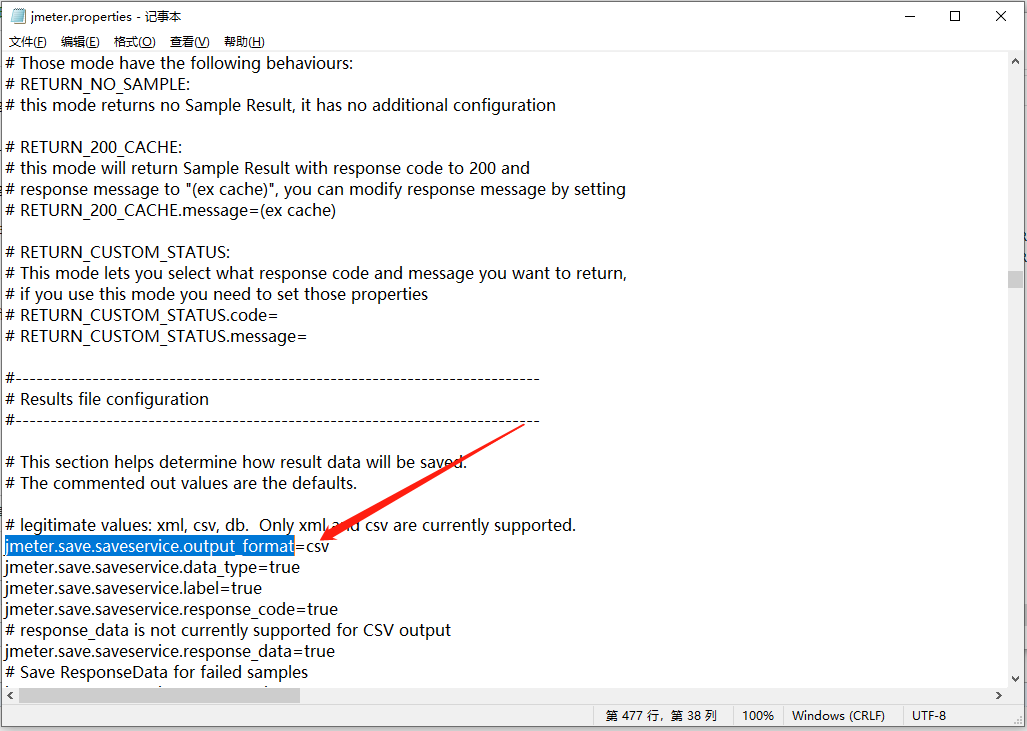Click '# Save ResponseData for failed samples' line
Screen dimensions: 1027x731
157,672
